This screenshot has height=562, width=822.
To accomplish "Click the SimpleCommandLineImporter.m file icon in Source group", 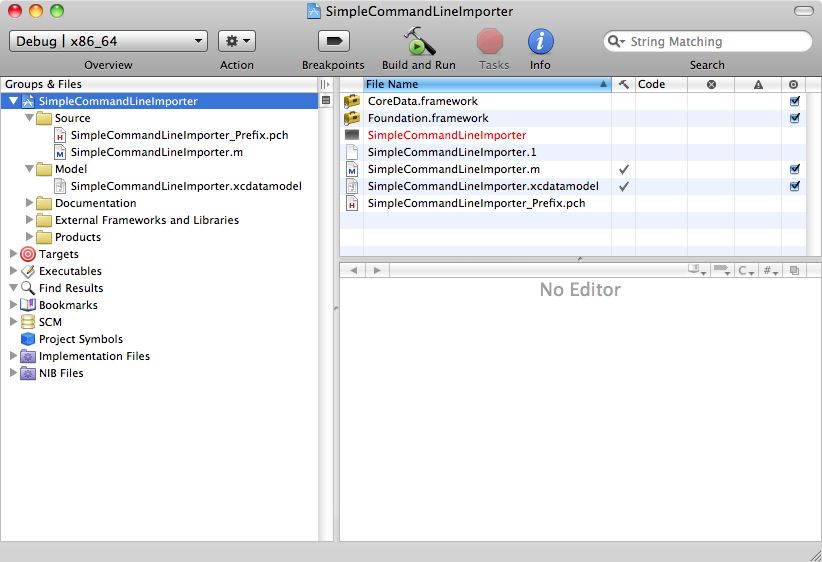I will [x=61, y=152].
